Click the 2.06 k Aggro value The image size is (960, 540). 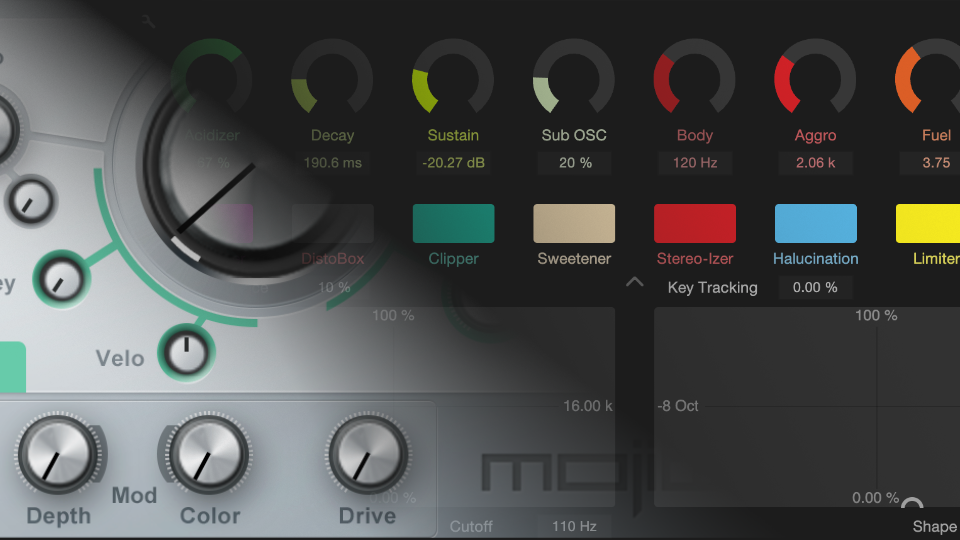pyautogui.click(x=816, y=163)
